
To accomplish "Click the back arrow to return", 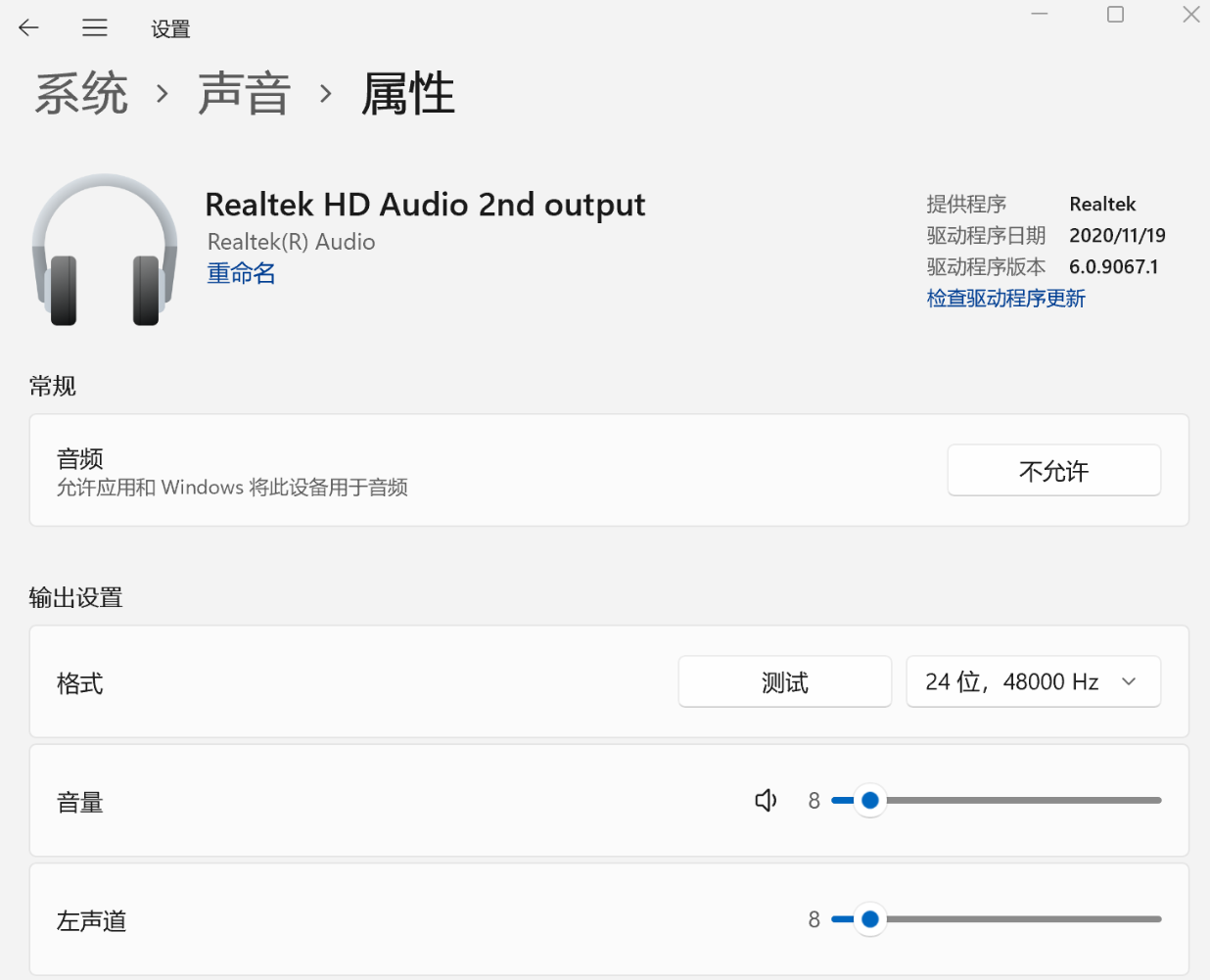I will (x=28, y=27).
